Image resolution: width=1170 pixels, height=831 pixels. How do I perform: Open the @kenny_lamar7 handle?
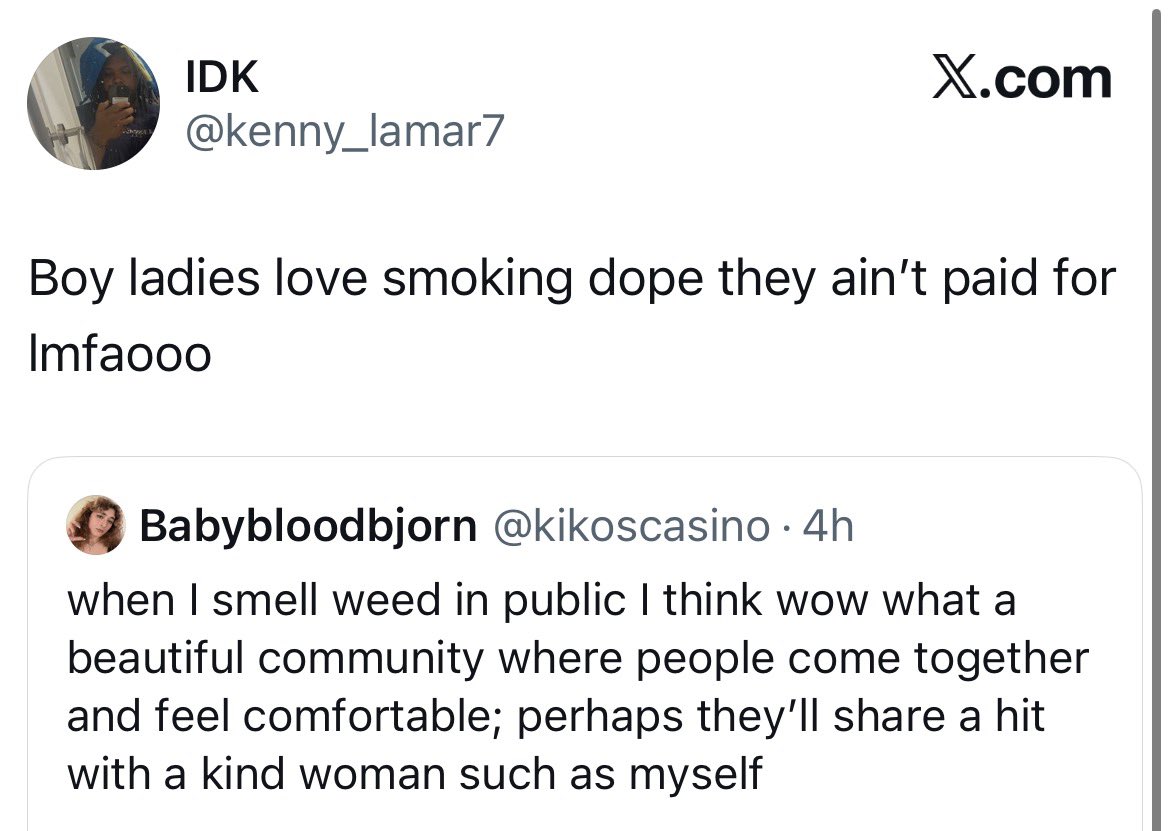tap(345, 131)
